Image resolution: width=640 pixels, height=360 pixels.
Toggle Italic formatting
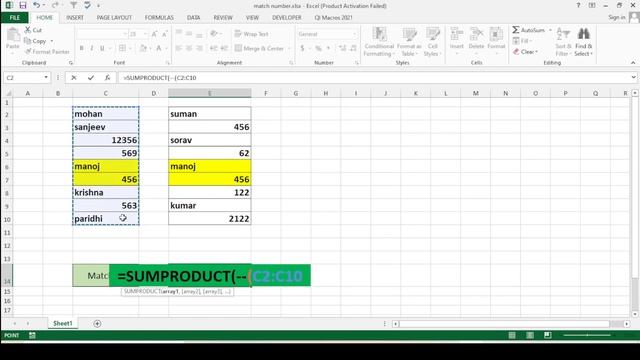(92, 48)
